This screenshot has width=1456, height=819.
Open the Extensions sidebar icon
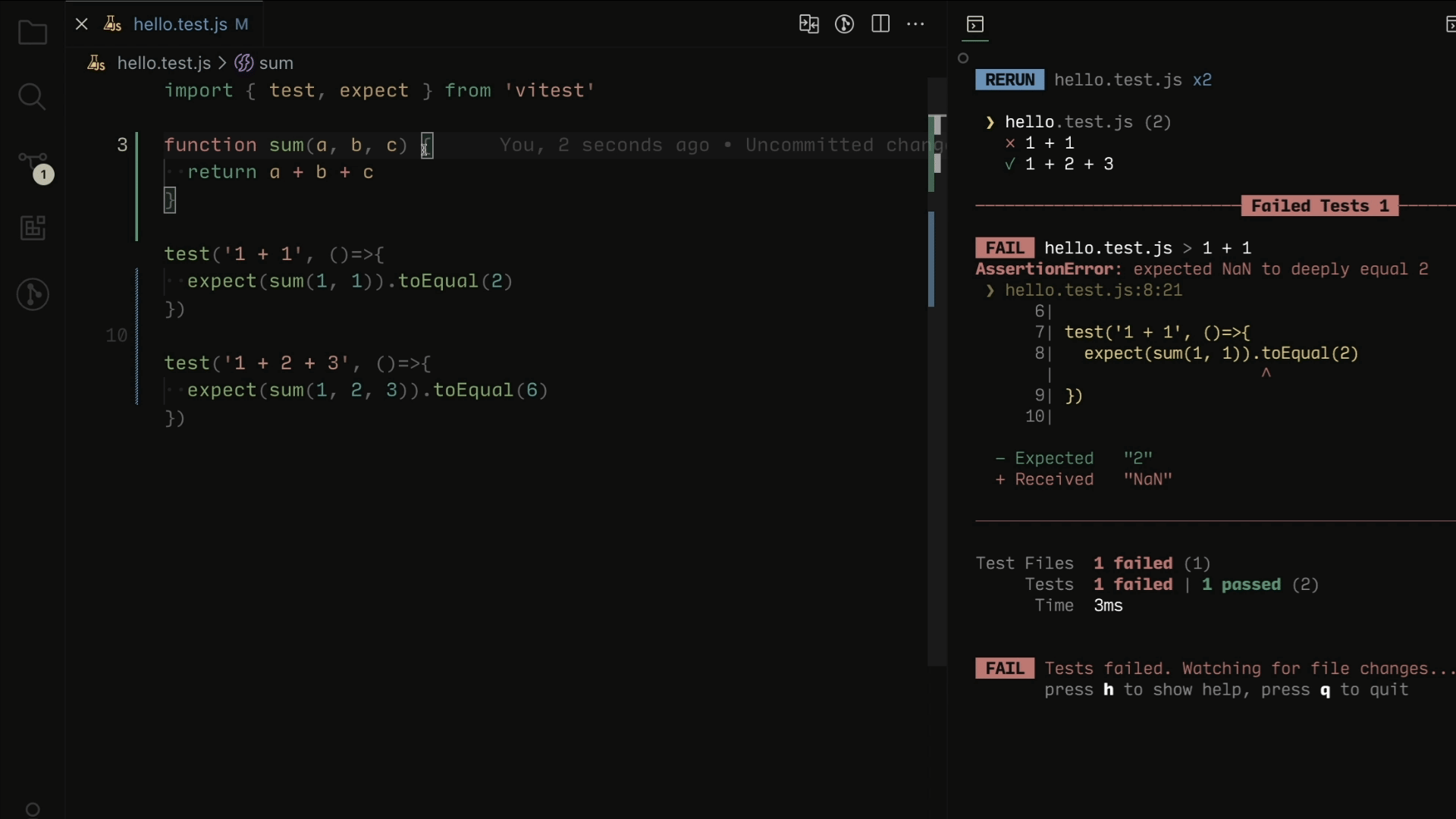tap(33, 227)
